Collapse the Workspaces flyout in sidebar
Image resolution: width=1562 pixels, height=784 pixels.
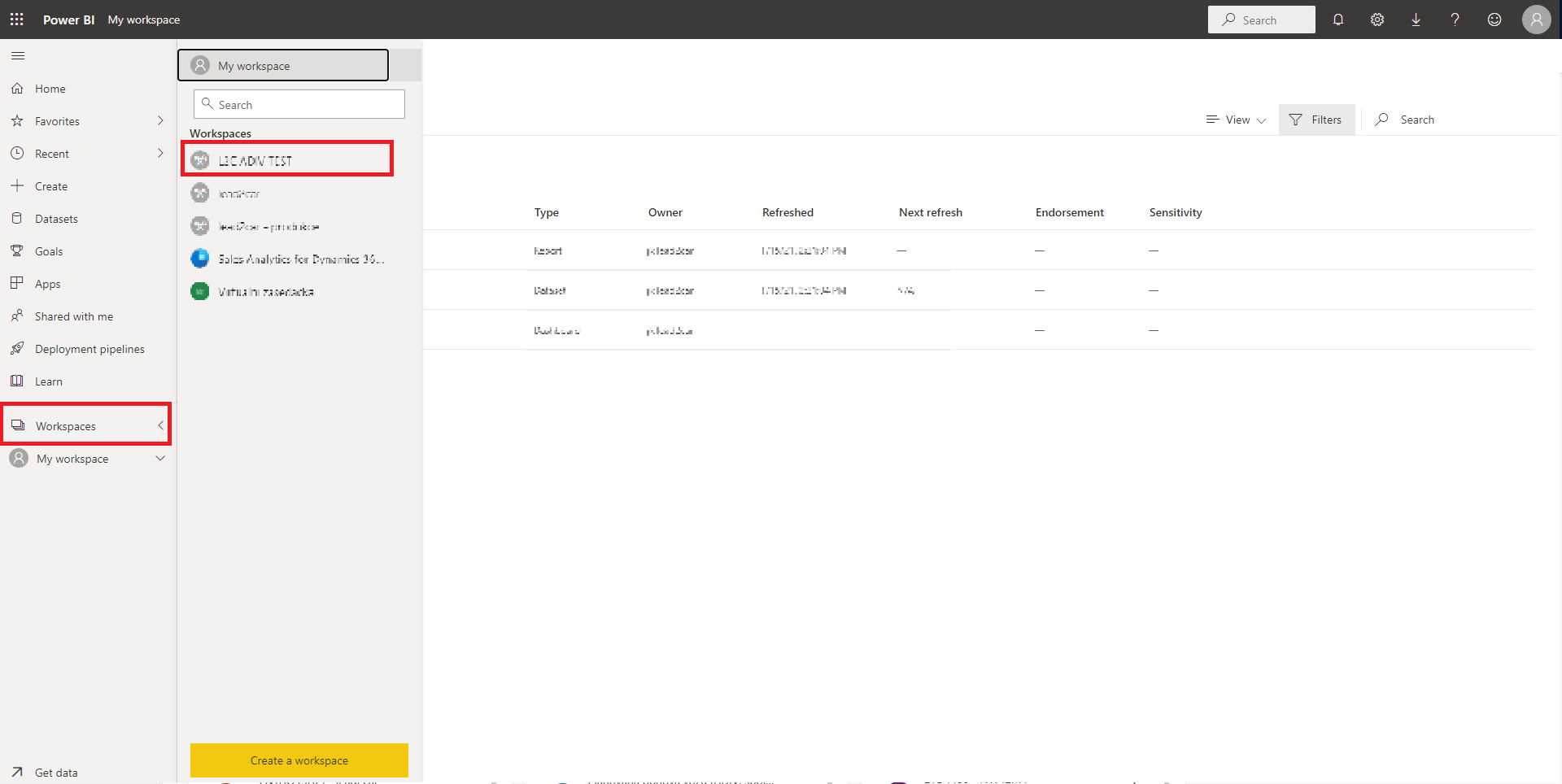click(x=160, y=426)
